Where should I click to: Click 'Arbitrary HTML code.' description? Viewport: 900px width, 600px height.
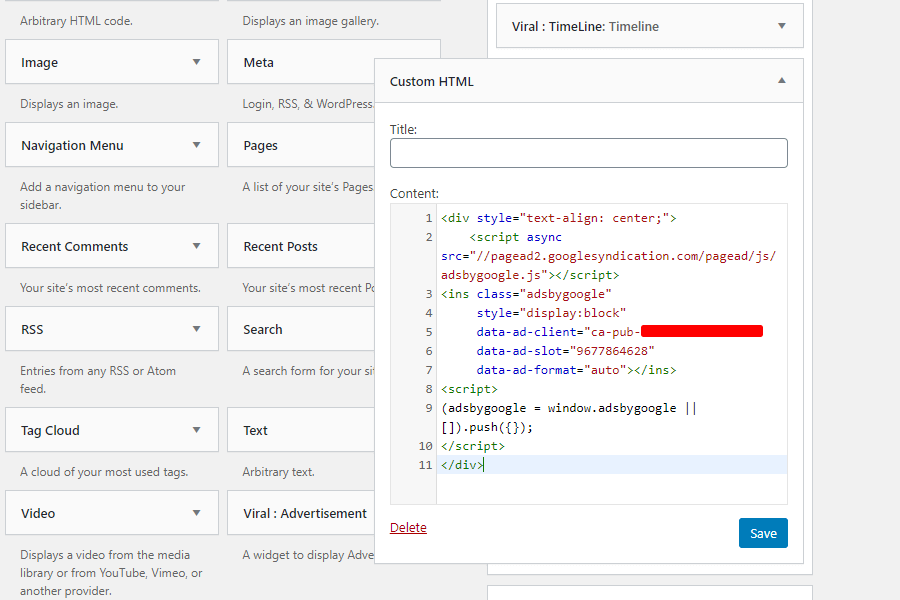point(76,21)
